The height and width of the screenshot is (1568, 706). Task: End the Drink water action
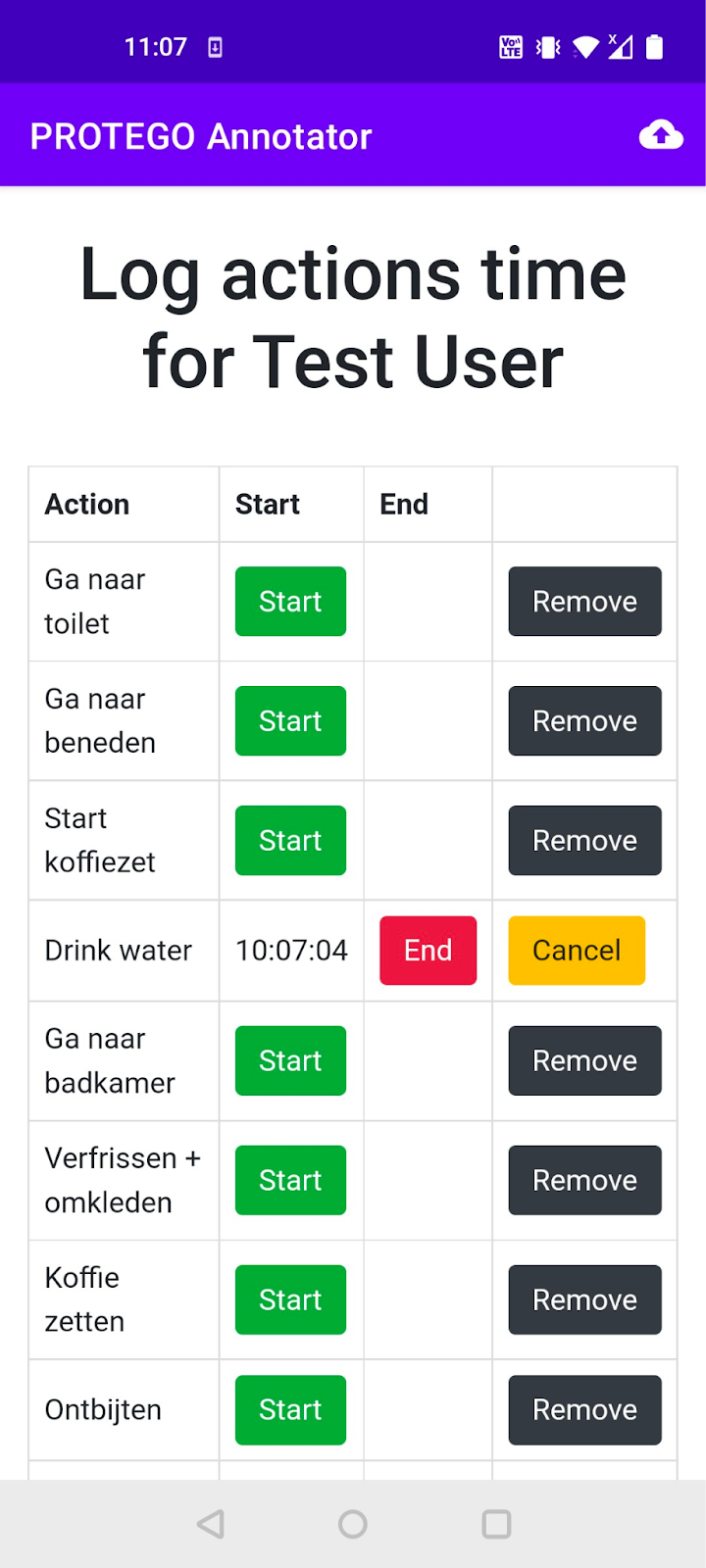pos(428,950)
